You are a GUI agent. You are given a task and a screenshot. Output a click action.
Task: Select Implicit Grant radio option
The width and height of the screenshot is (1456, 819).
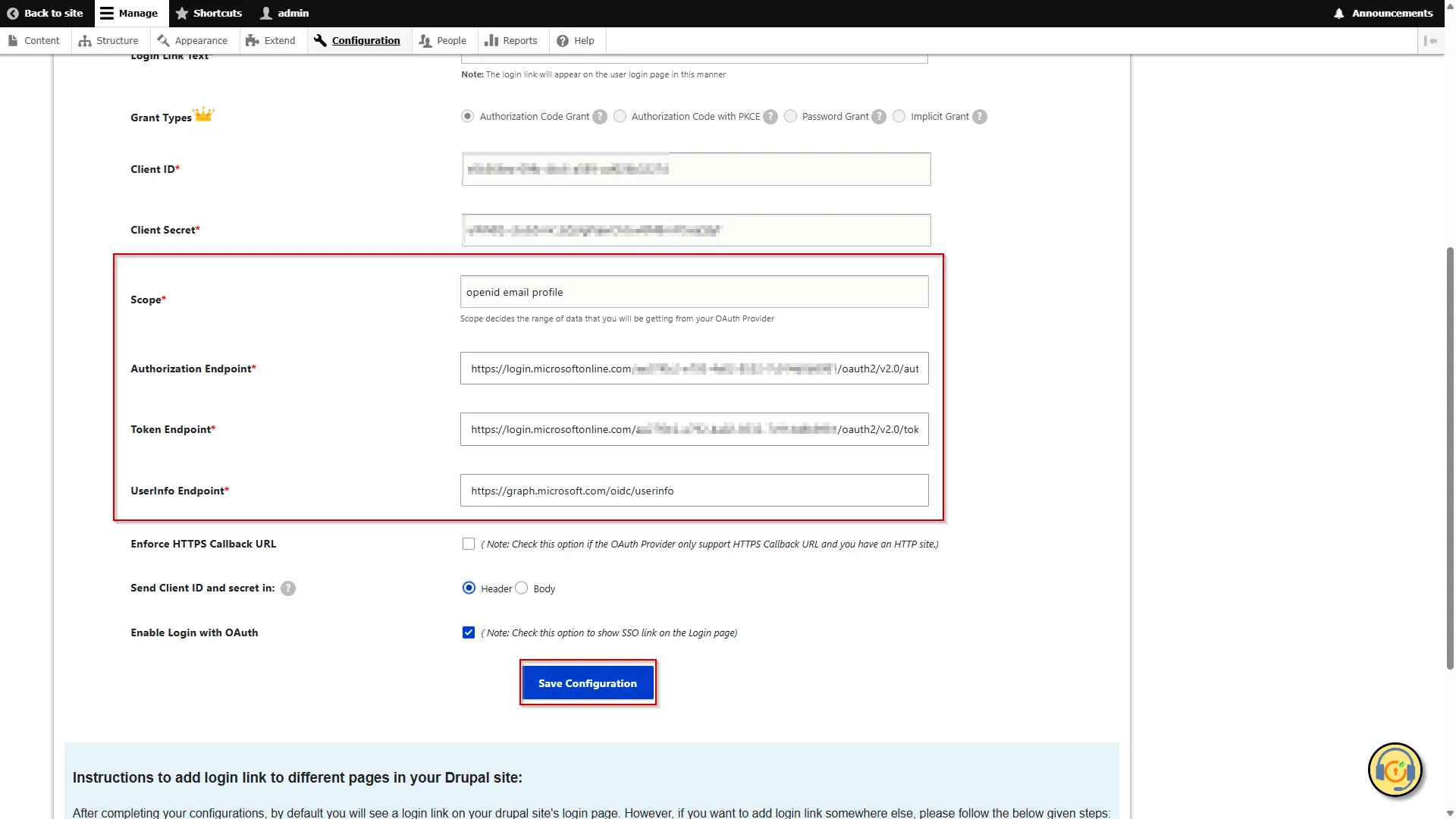899,116
